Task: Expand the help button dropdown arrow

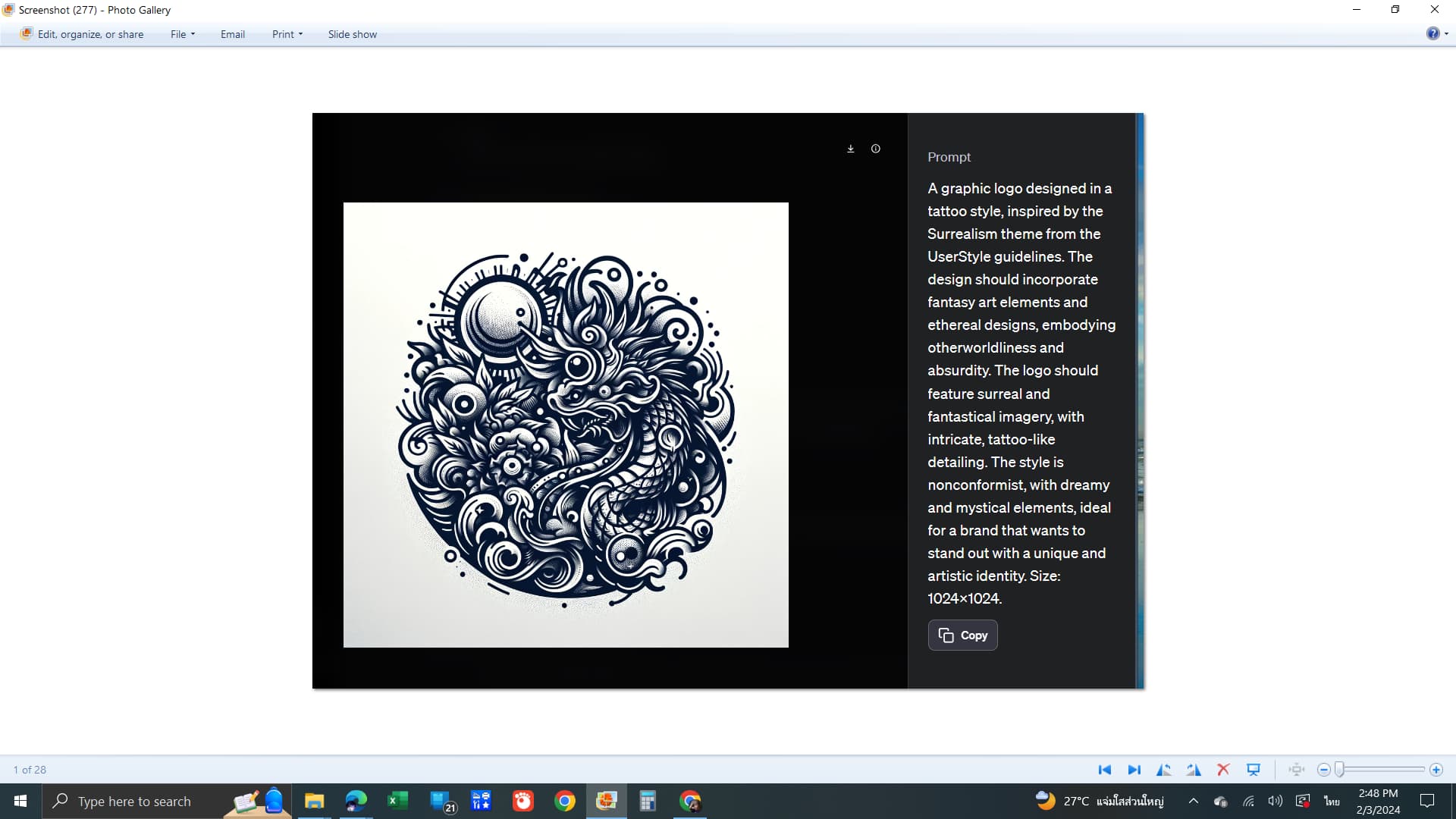Action: (x=1446, y=34)
